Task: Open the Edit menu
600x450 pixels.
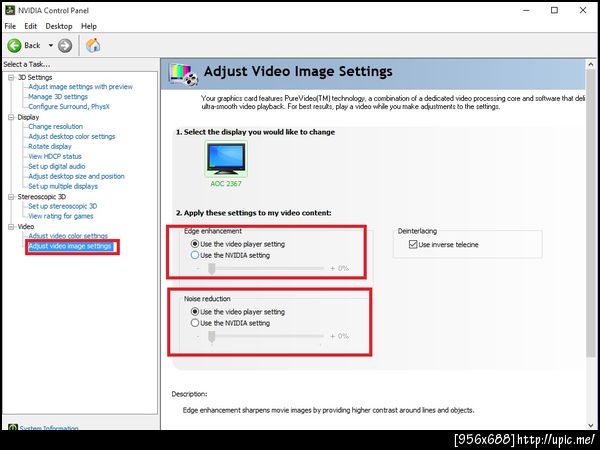Action: (x=31, y=26)
